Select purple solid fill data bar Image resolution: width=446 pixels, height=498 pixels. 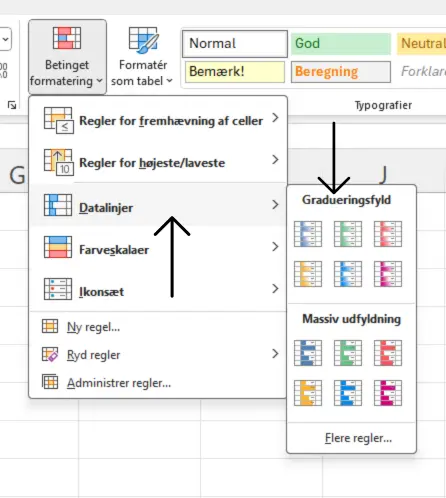(x=388, y=393)
